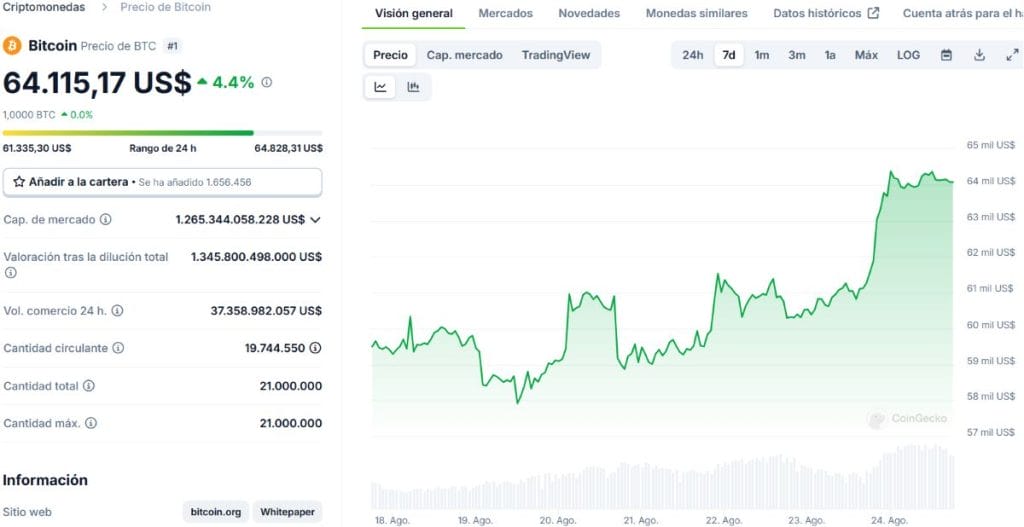This screenshot has height=527, width=1024.
Task: Click 24h low 61.335,30 US$
Action: pyautogui.click(x=37, y=148)
